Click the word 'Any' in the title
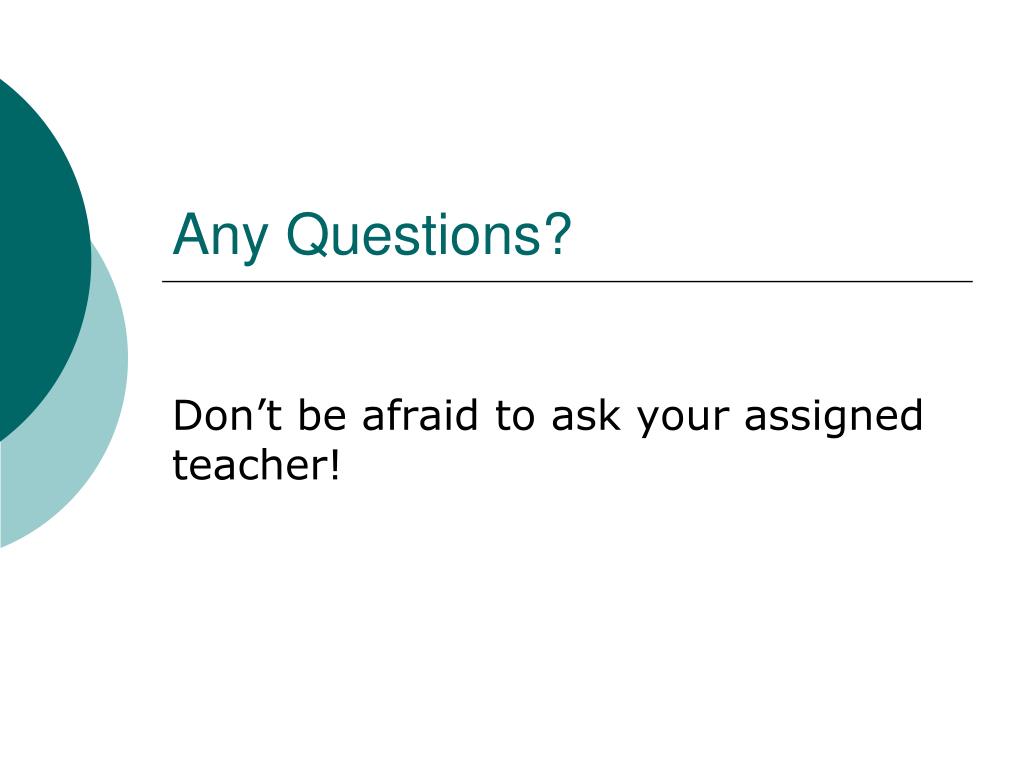This screenshot has width=1024, height=768. 220,238
